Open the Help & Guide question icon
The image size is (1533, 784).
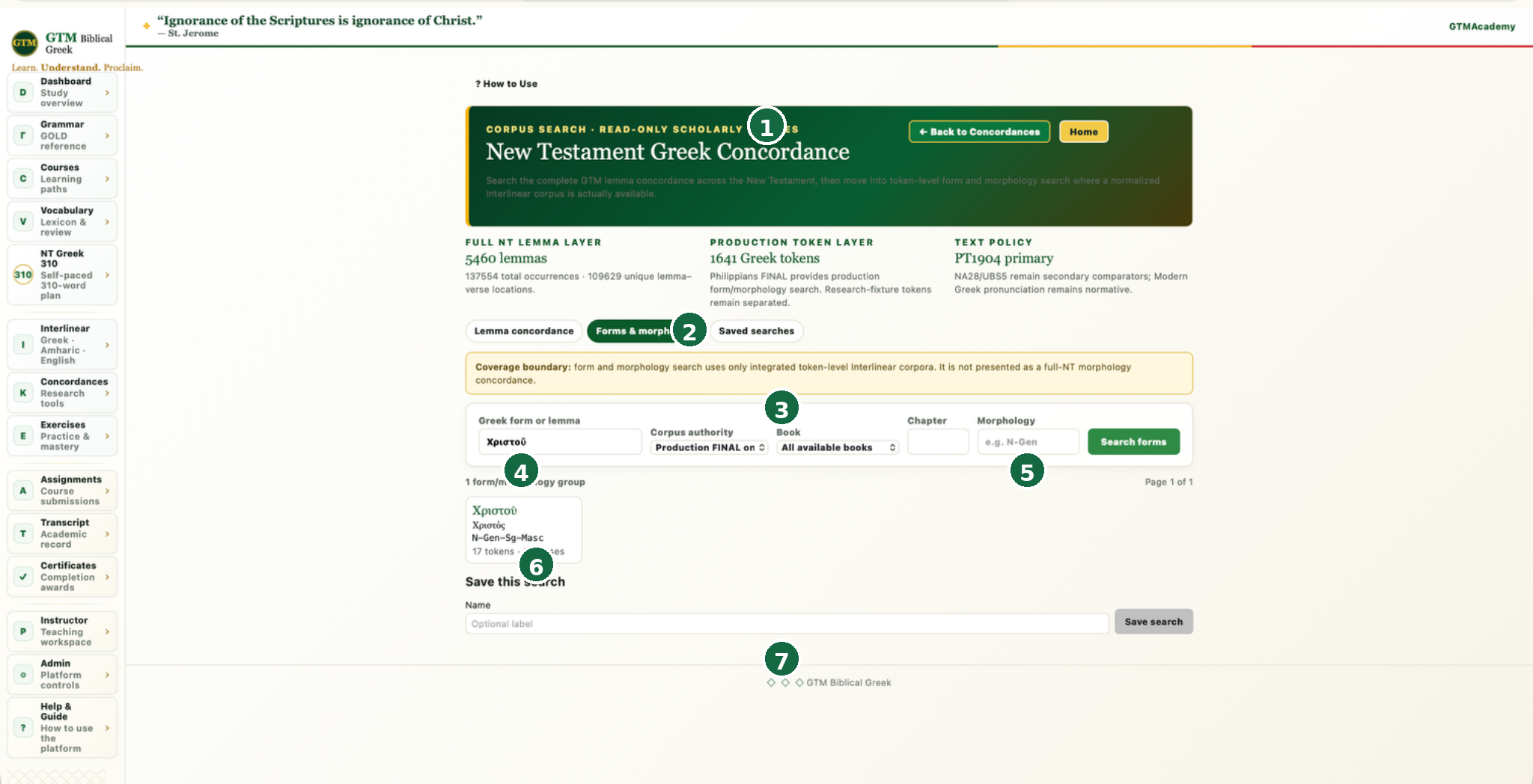23,728
